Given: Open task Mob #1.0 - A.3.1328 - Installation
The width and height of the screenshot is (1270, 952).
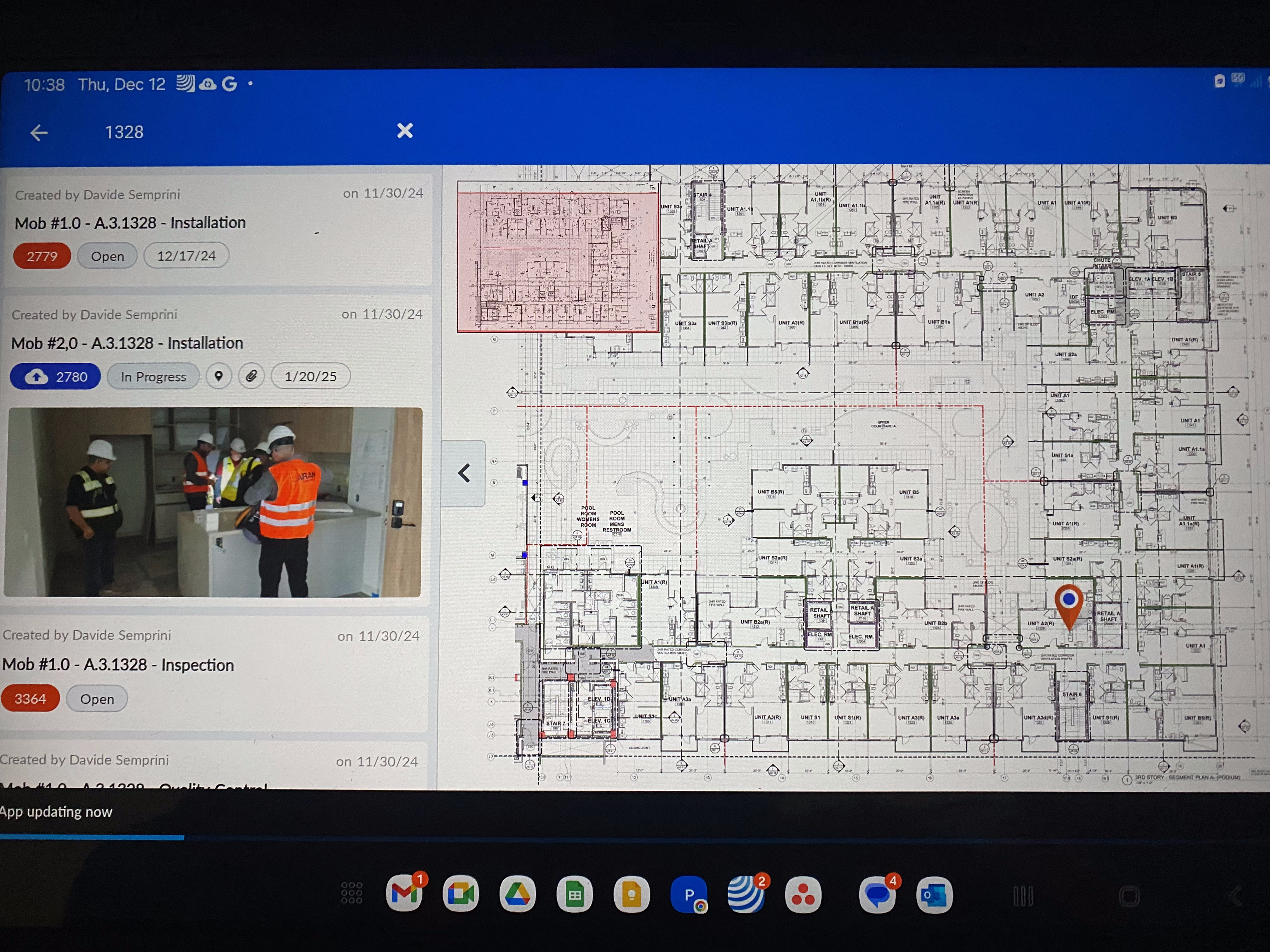Looking at the screenshot, I should click(x=130, y=223).
